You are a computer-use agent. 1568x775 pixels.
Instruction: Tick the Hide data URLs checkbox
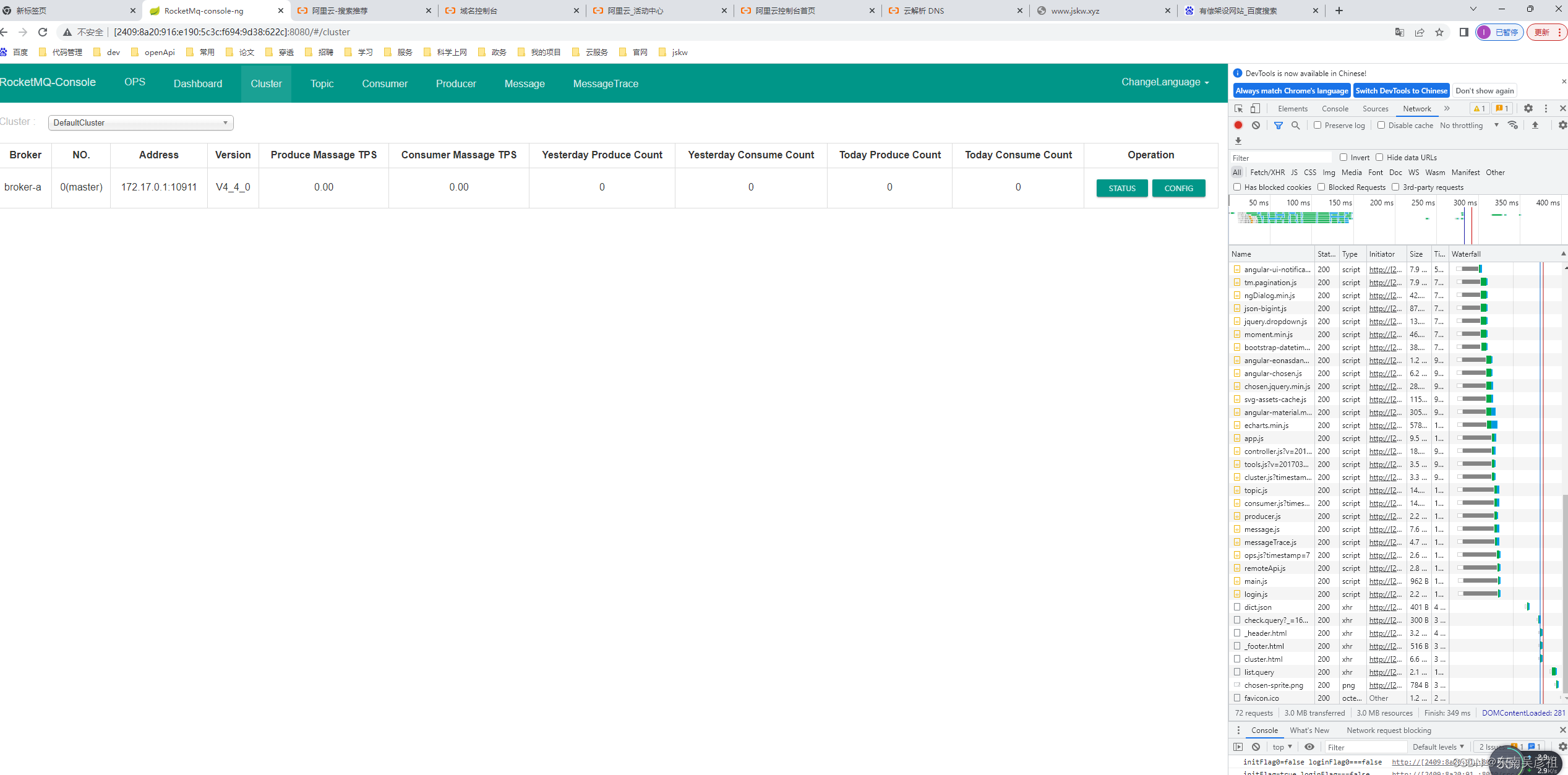coord(1379,157)
